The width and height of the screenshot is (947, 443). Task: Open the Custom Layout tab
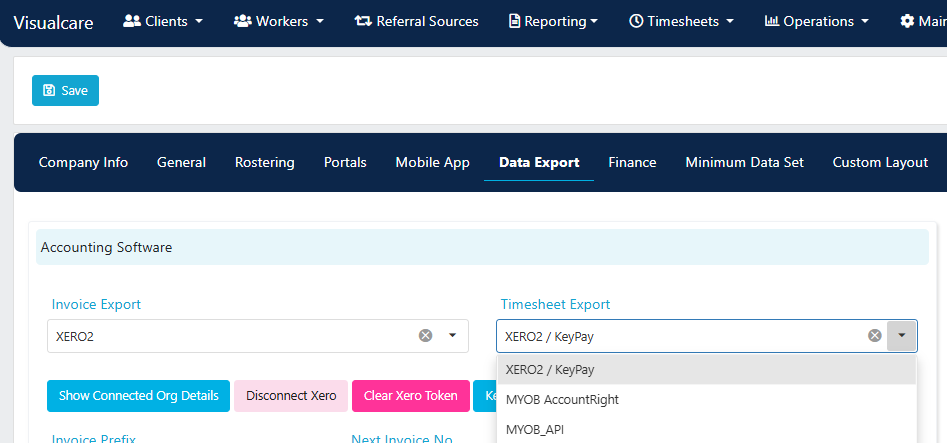pos(880,163)
